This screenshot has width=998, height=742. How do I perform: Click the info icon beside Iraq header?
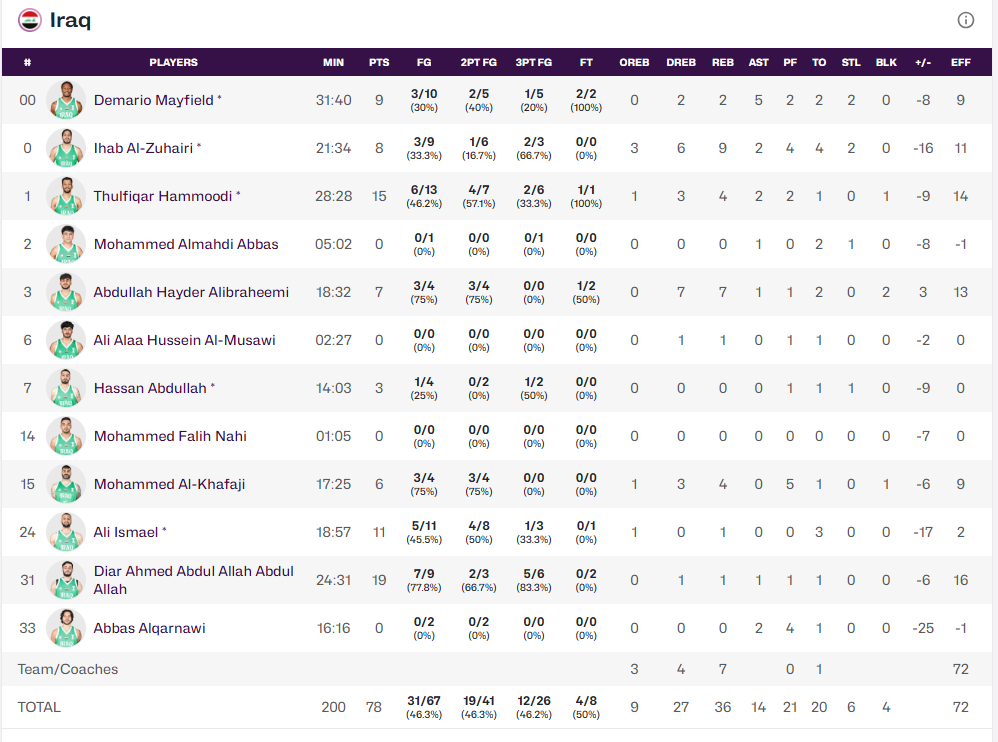click(965, 20)
